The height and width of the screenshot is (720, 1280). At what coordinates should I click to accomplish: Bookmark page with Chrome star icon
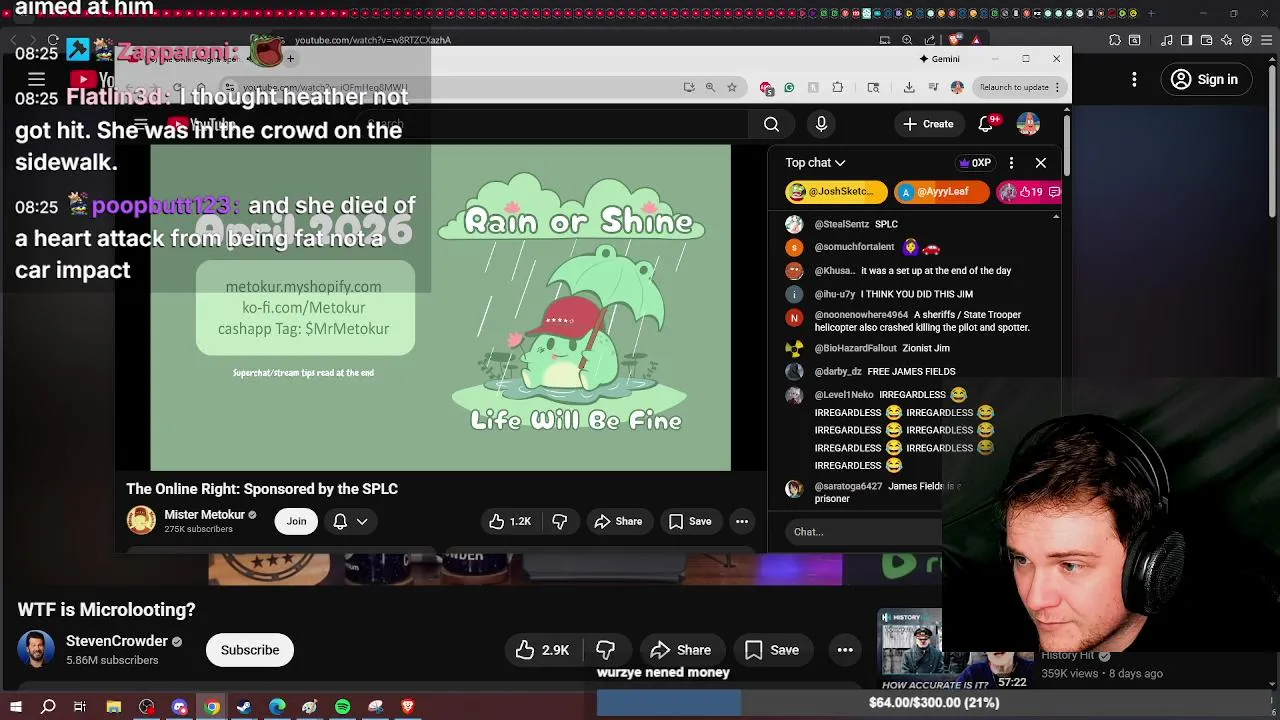(732, 87)
